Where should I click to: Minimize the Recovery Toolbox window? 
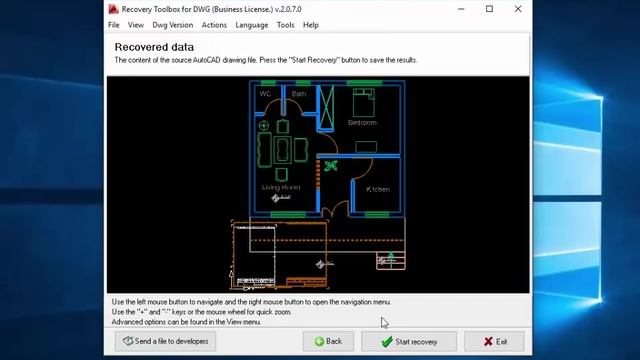(461, 9)
